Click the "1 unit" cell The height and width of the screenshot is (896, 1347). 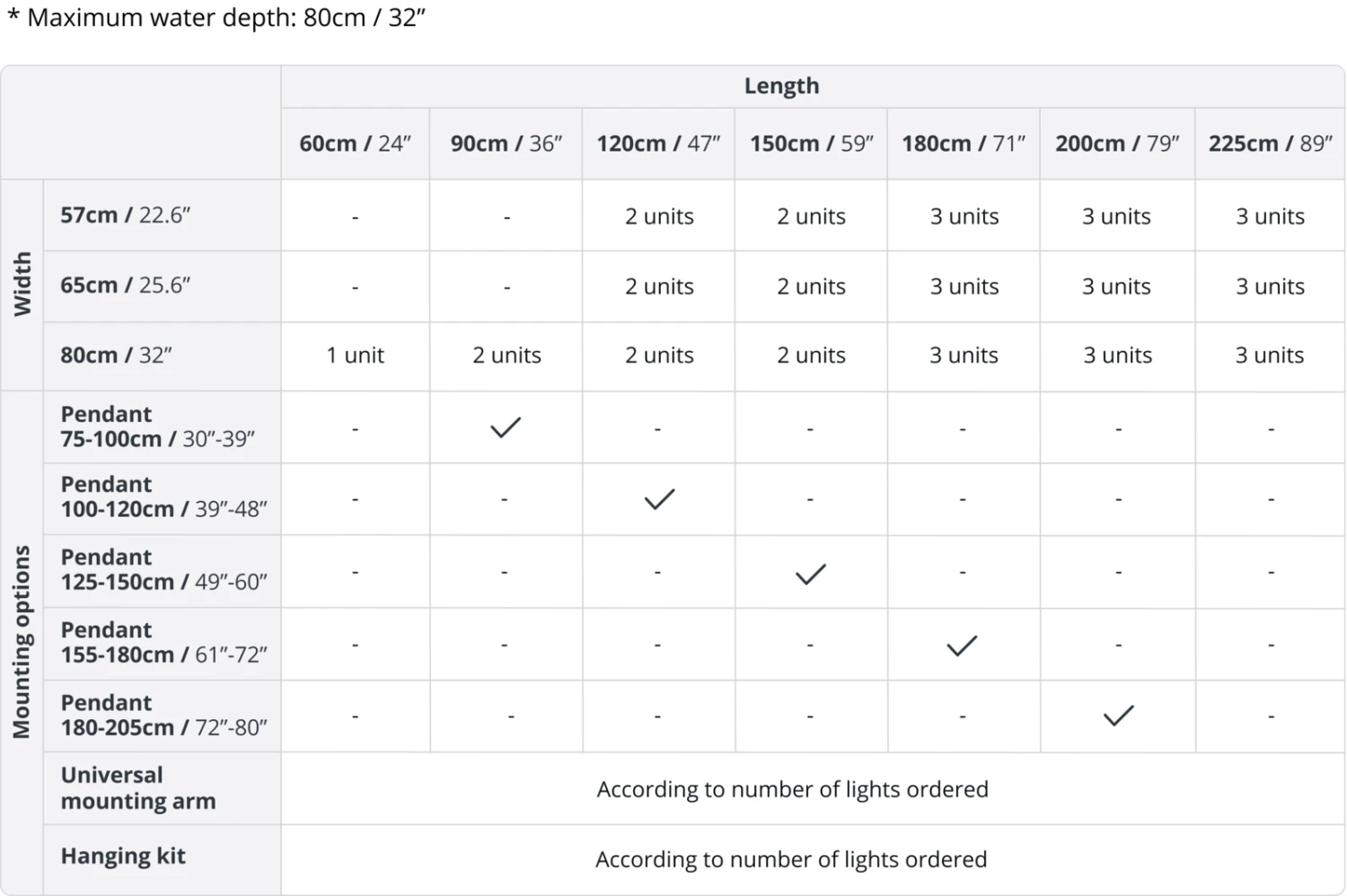click(x=355, y=356)
